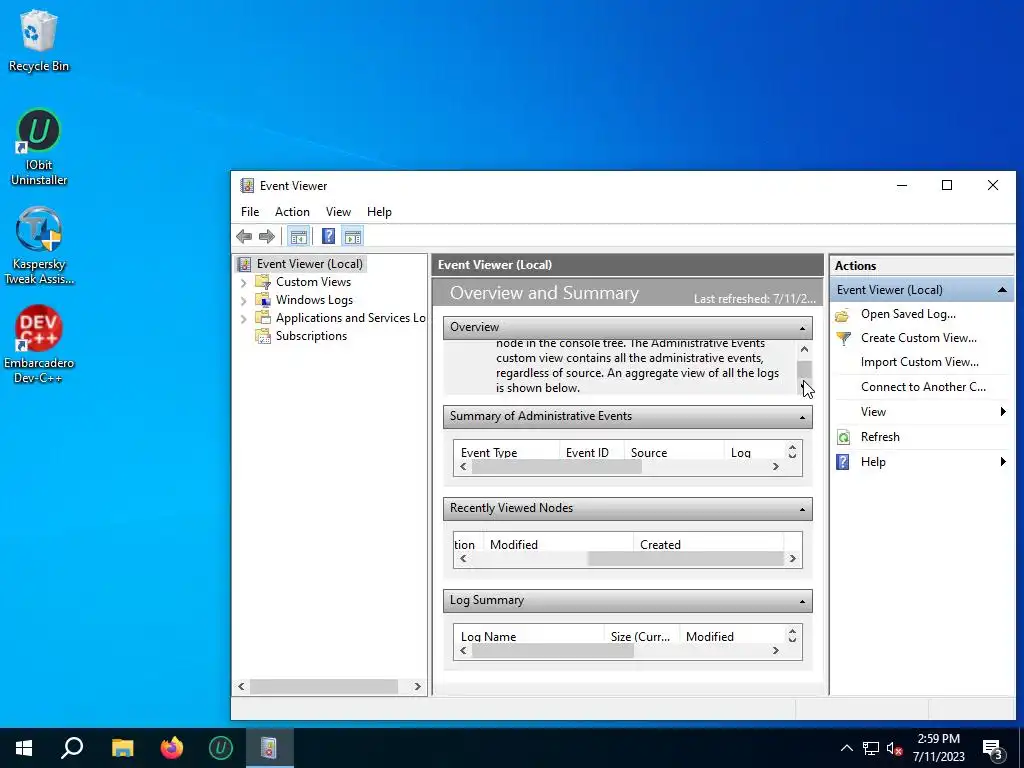Click the muted volume tray icon
The height and width of the screenshot is (768, 1024).
895,748
